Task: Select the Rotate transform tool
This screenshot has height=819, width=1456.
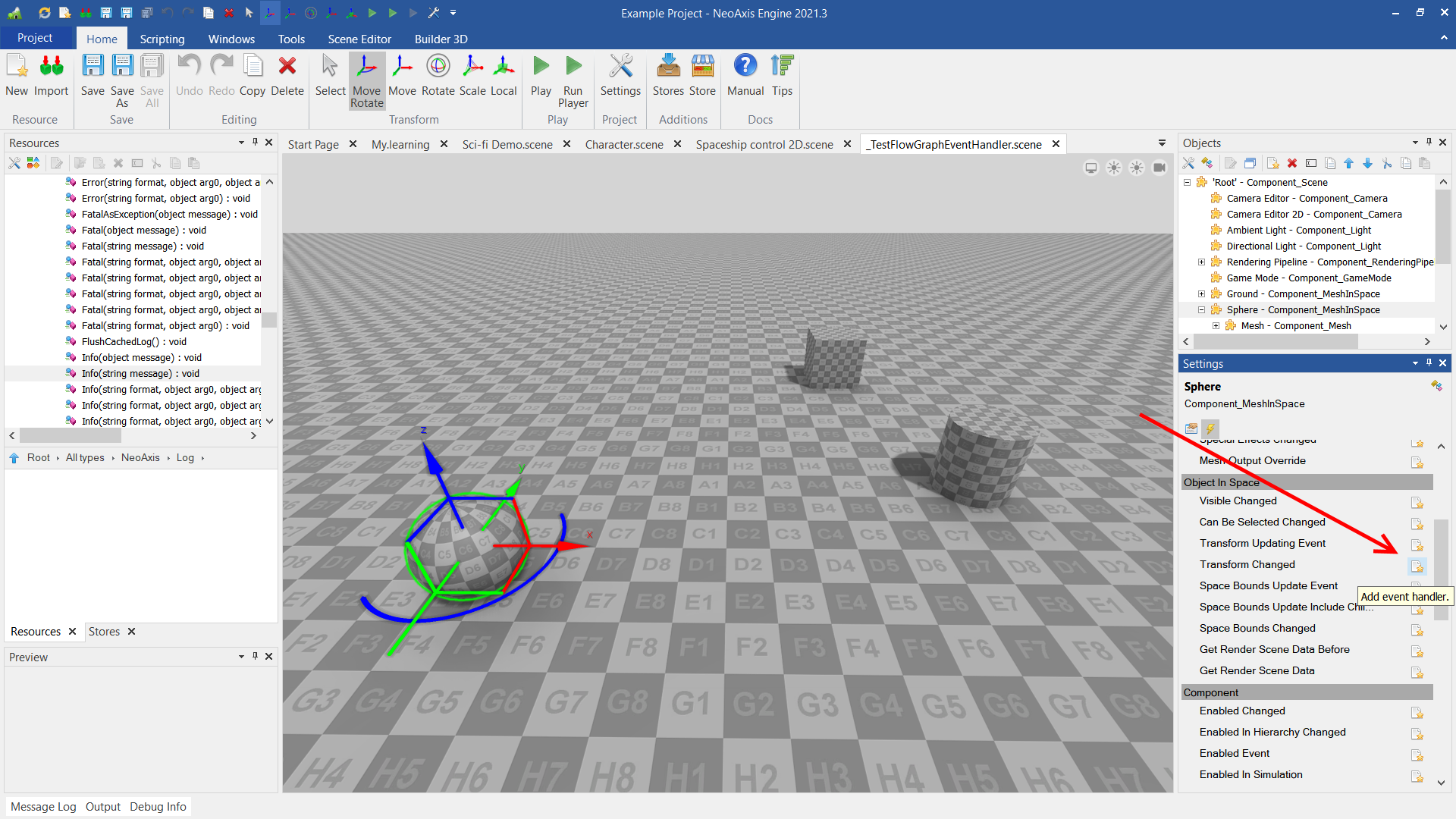Action: point(438,67)
